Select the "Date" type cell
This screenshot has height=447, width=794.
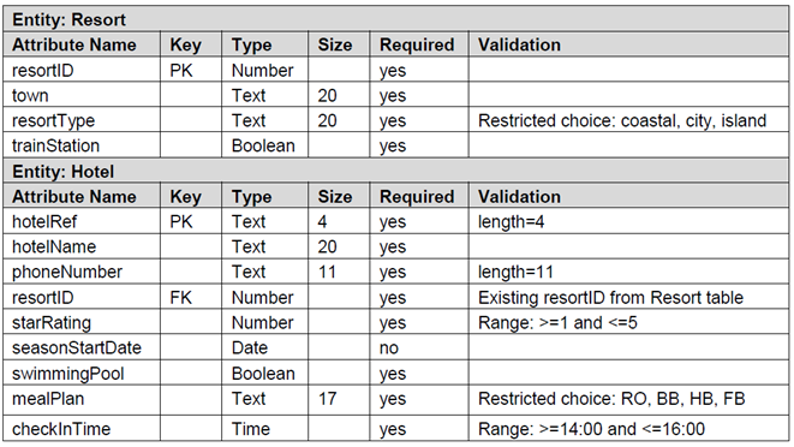tap(250, 348)
